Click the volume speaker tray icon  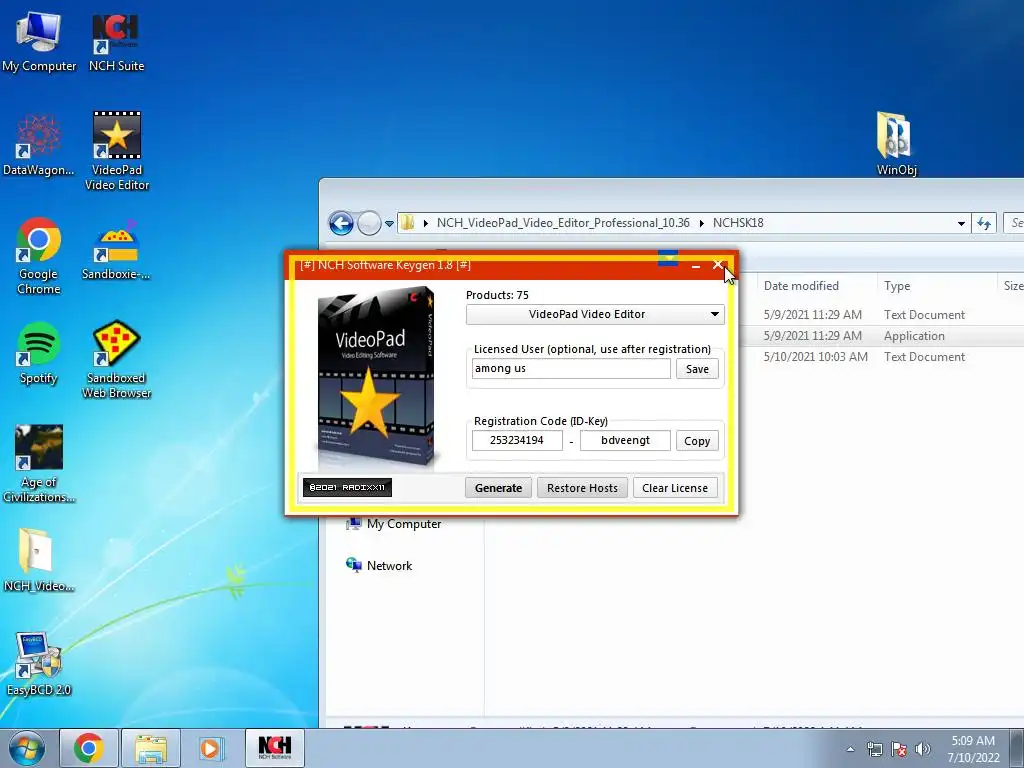(x=923, y=749)
